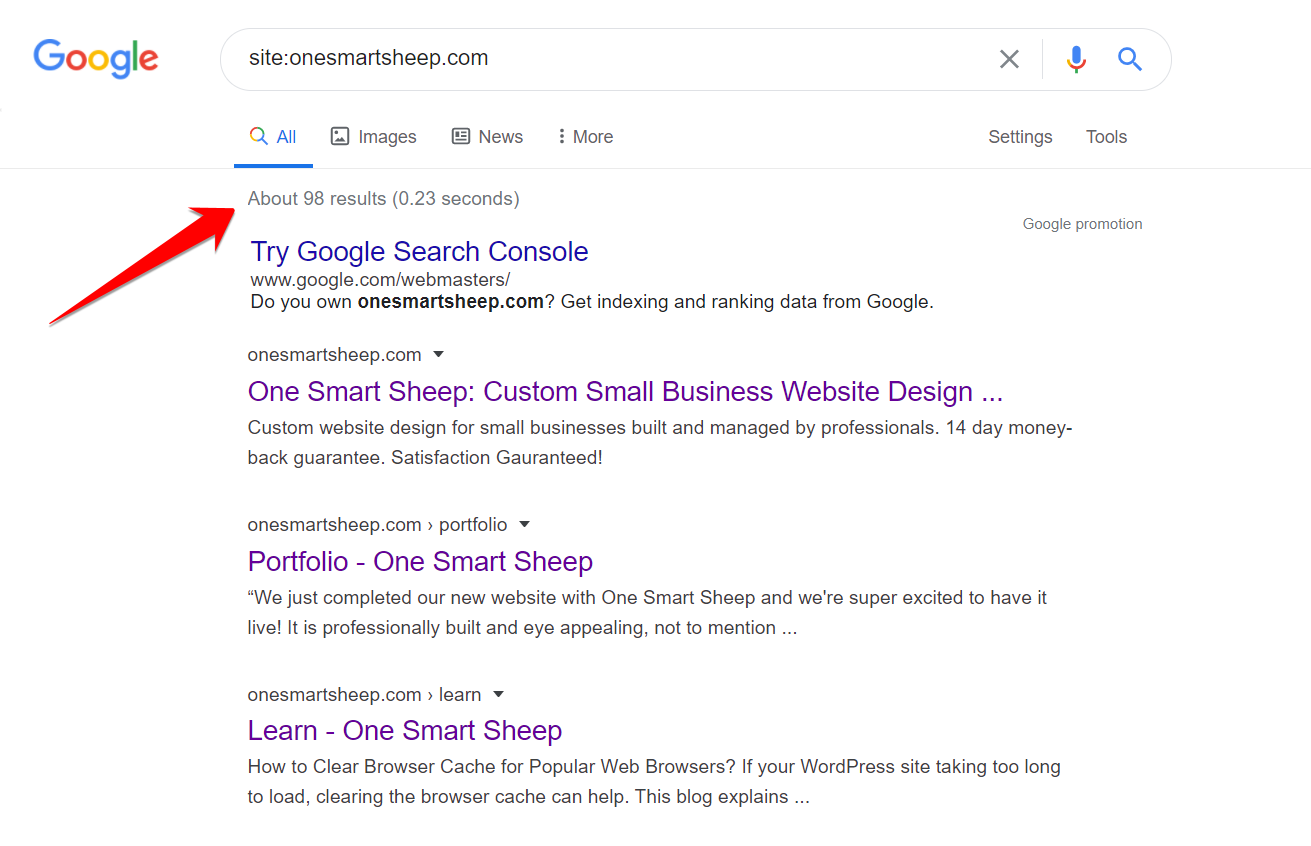The height and width of the screenshot is (846, 1311).
Task: Click inside the search input field
Action: (600, 59)
